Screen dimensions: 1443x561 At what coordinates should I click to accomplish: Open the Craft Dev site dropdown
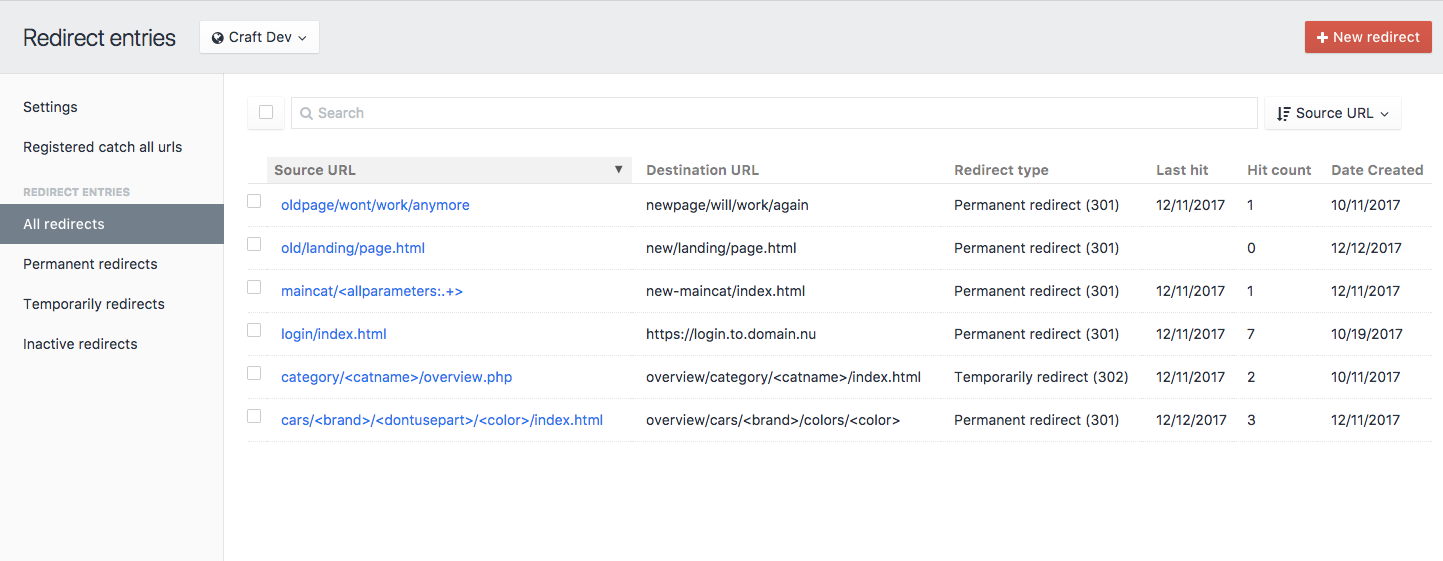(259, 38)
